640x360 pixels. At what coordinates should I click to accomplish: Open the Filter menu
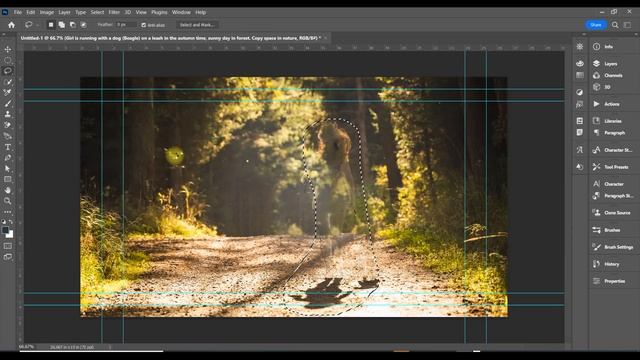(114, 12)
